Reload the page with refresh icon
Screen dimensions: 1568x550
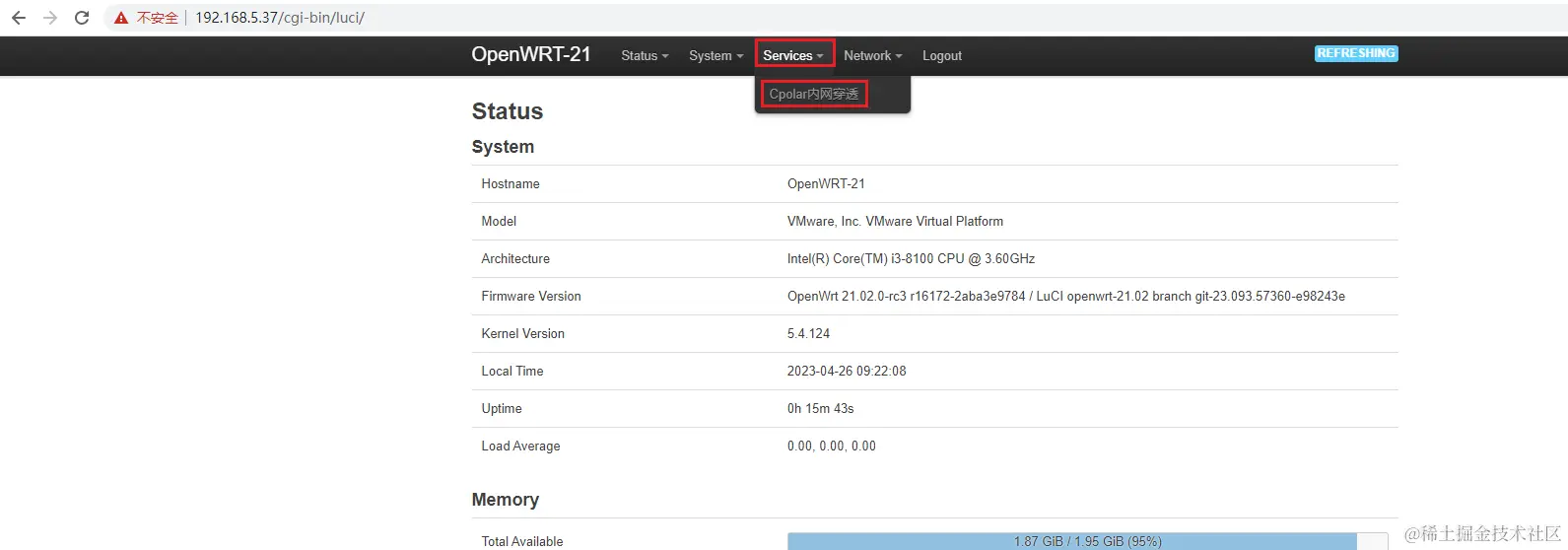coord(82,18)
